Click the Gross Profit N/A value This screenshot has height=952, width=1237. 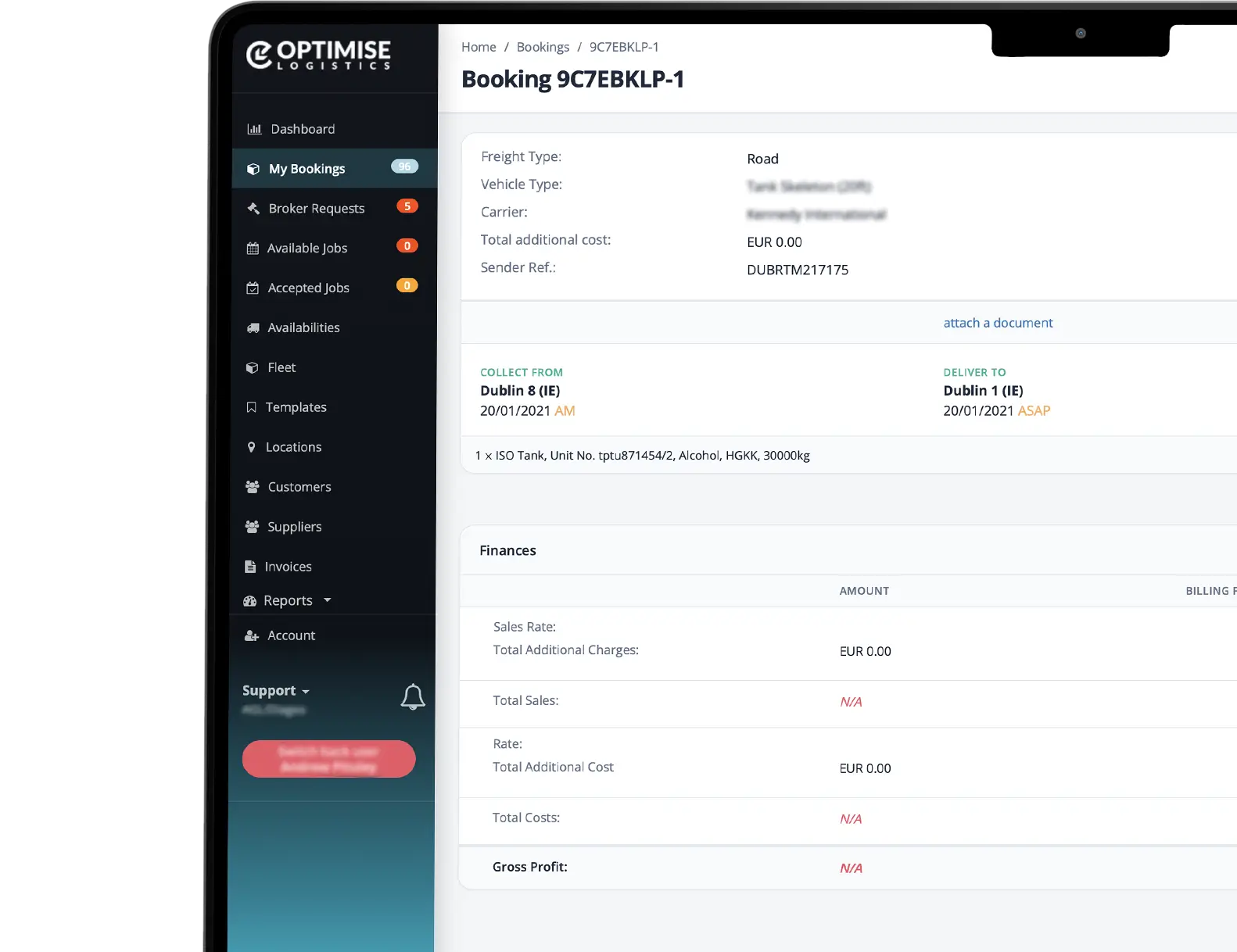pos(851,868)
